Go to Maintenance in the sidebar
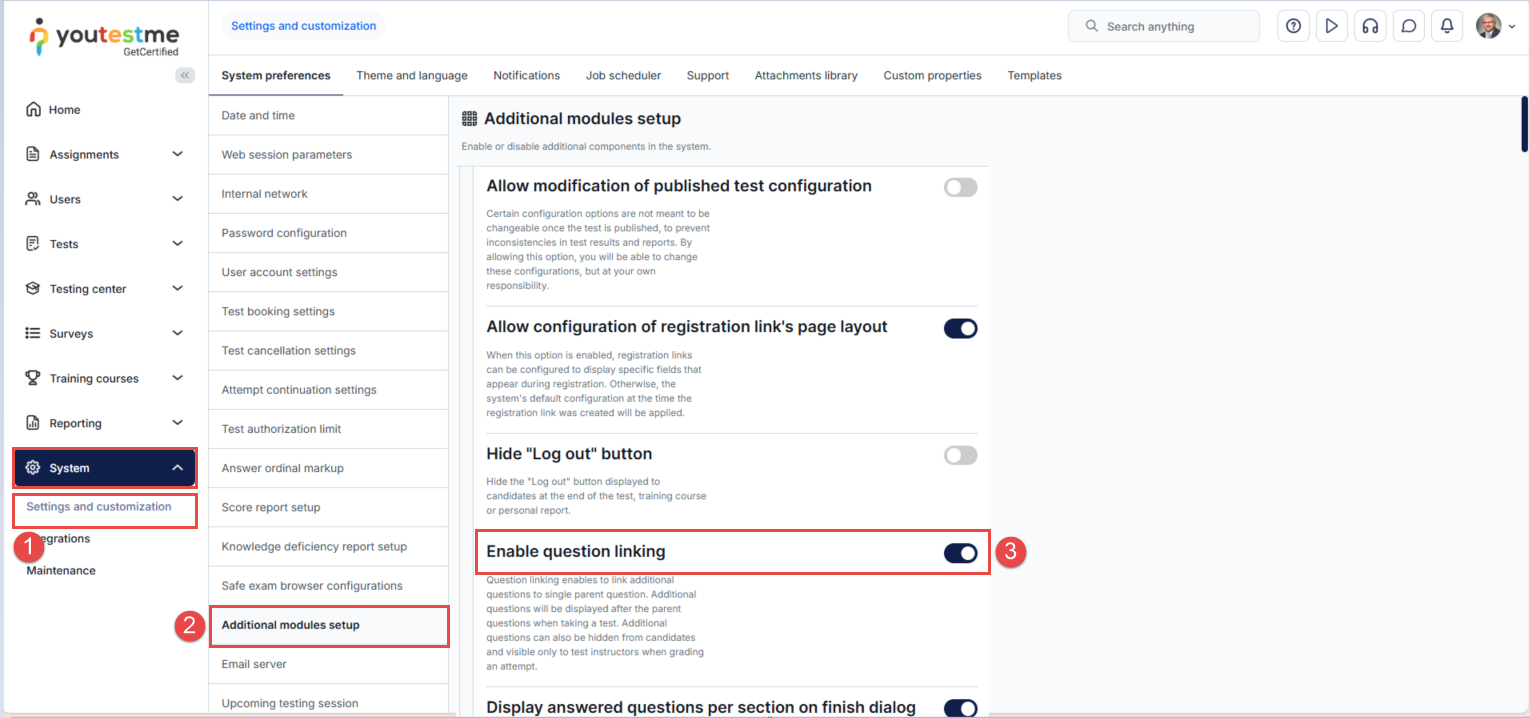Viewport: 1530px width, 718px height. pos(61,571)
